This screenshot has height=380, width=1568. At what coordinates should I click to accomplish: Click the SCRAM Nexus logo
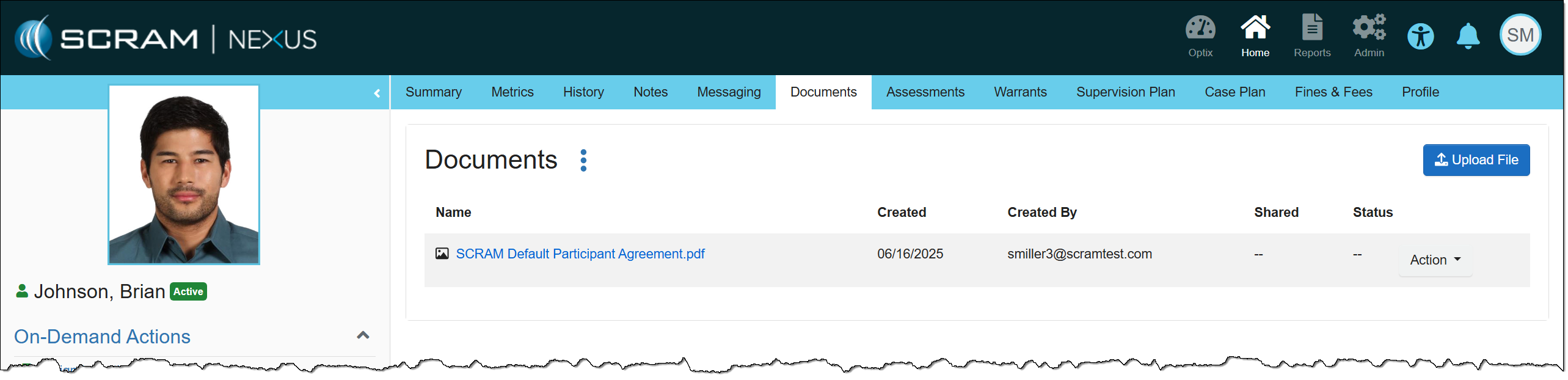click(166, 38)
